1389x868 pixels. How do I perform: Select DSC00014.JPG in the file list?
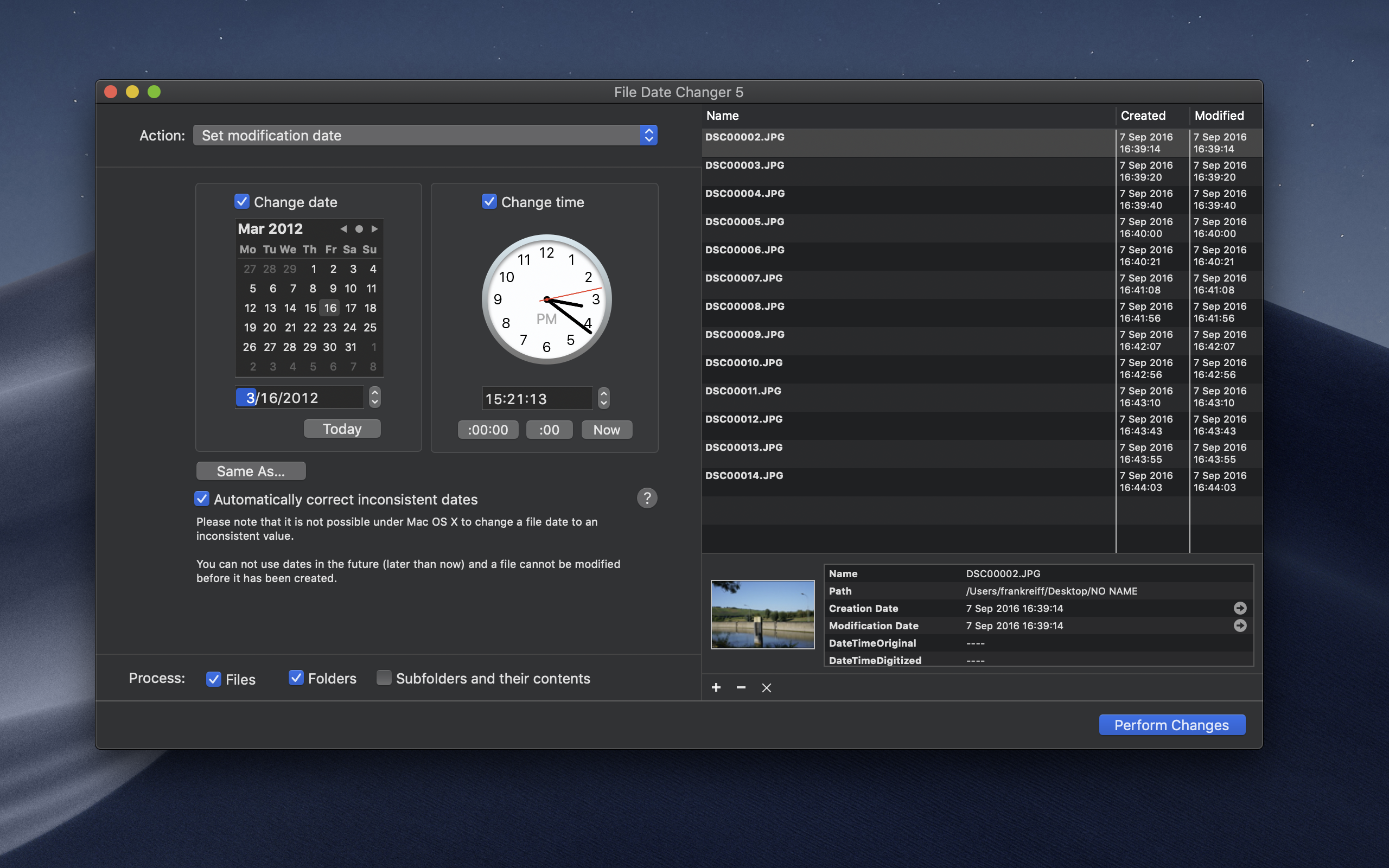pyautogui.click(x=982, y=481)
